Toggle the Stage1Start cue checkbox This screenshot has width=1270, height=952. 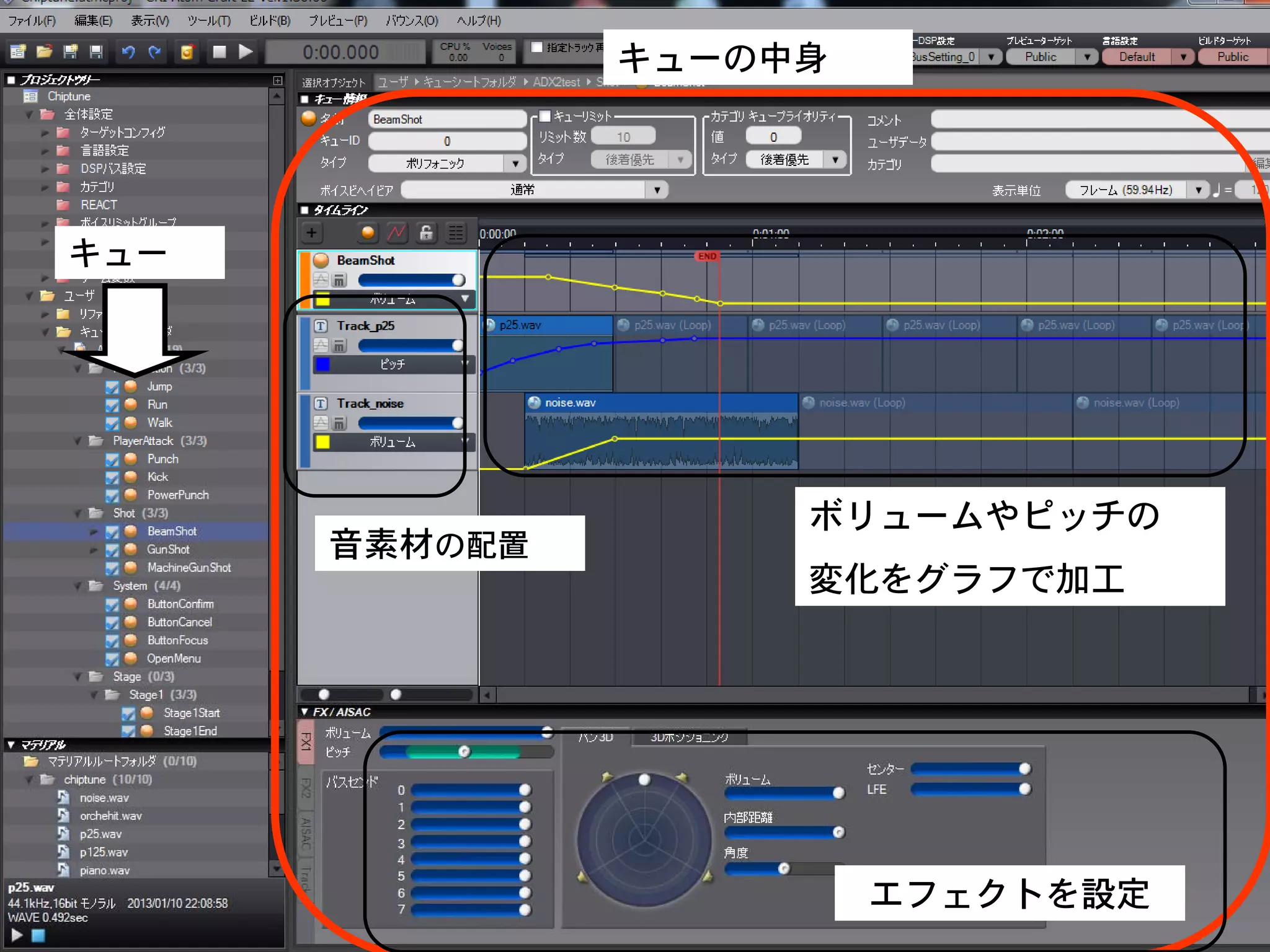pos(128,713)
